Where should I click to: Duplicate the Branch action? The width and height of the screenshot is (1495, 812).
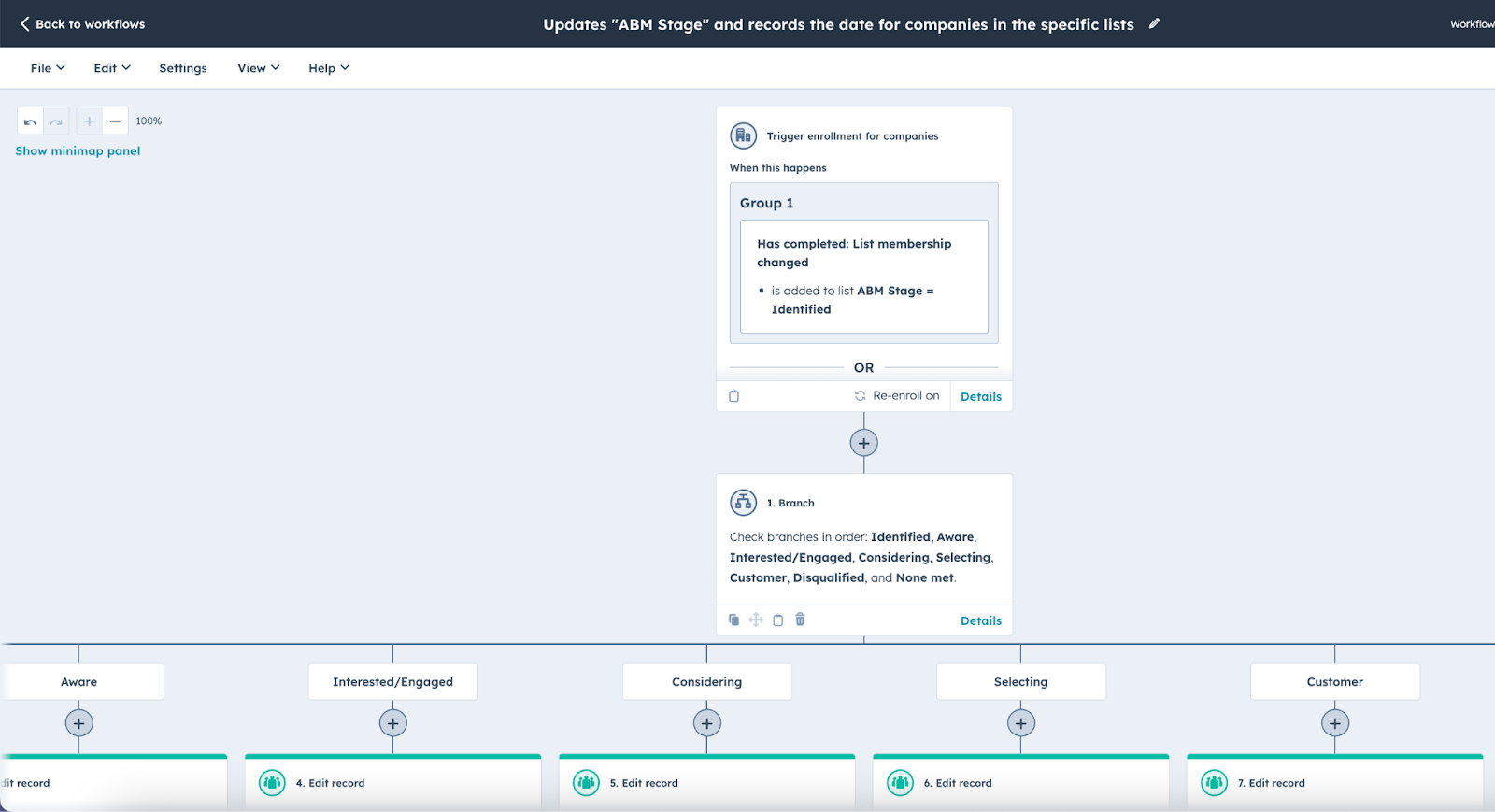tap(733, 620)
